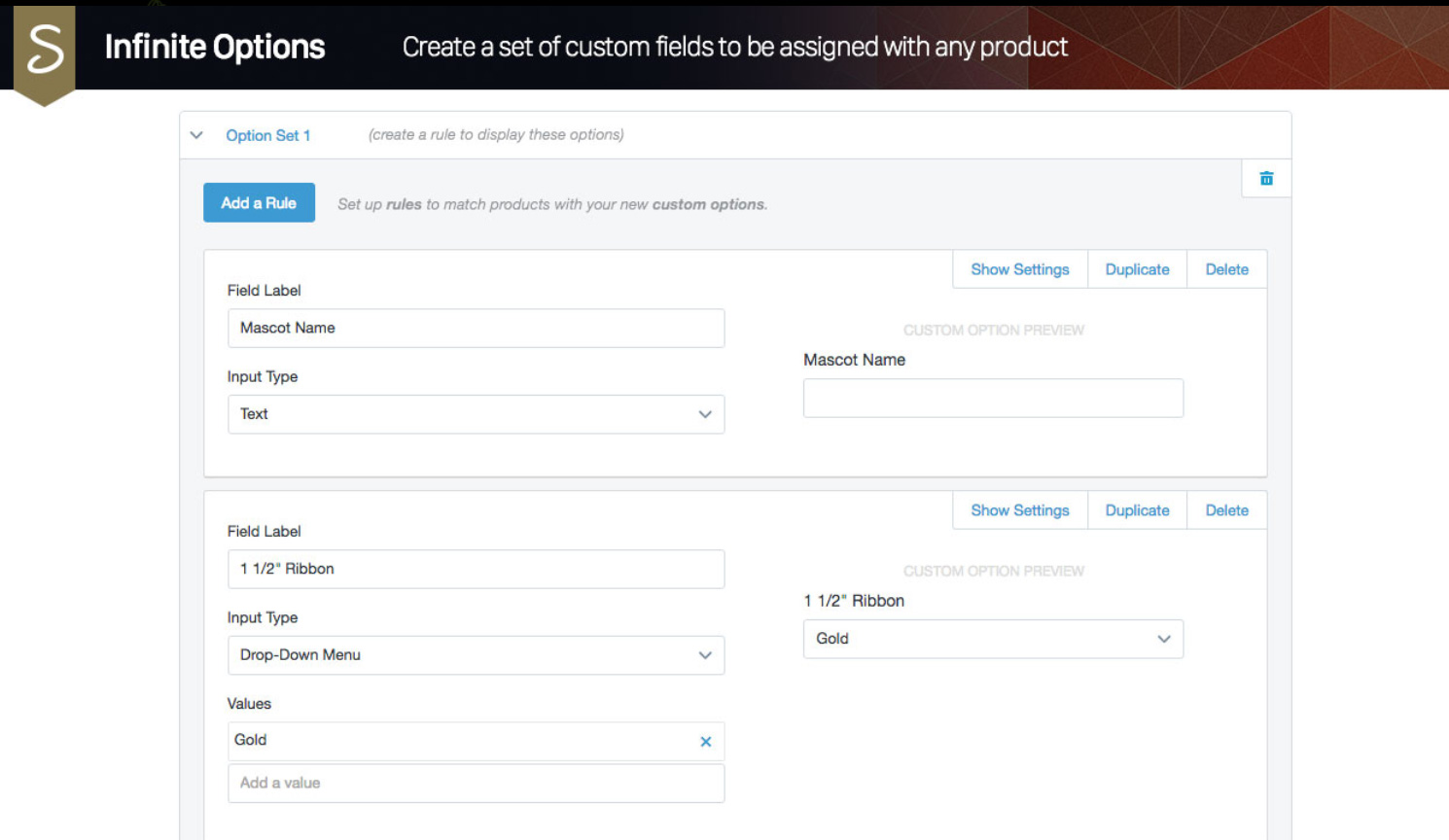Screen dimensions: 1449x840
Task: Remove the Gold value with X icon
Action: pos(706,742)
